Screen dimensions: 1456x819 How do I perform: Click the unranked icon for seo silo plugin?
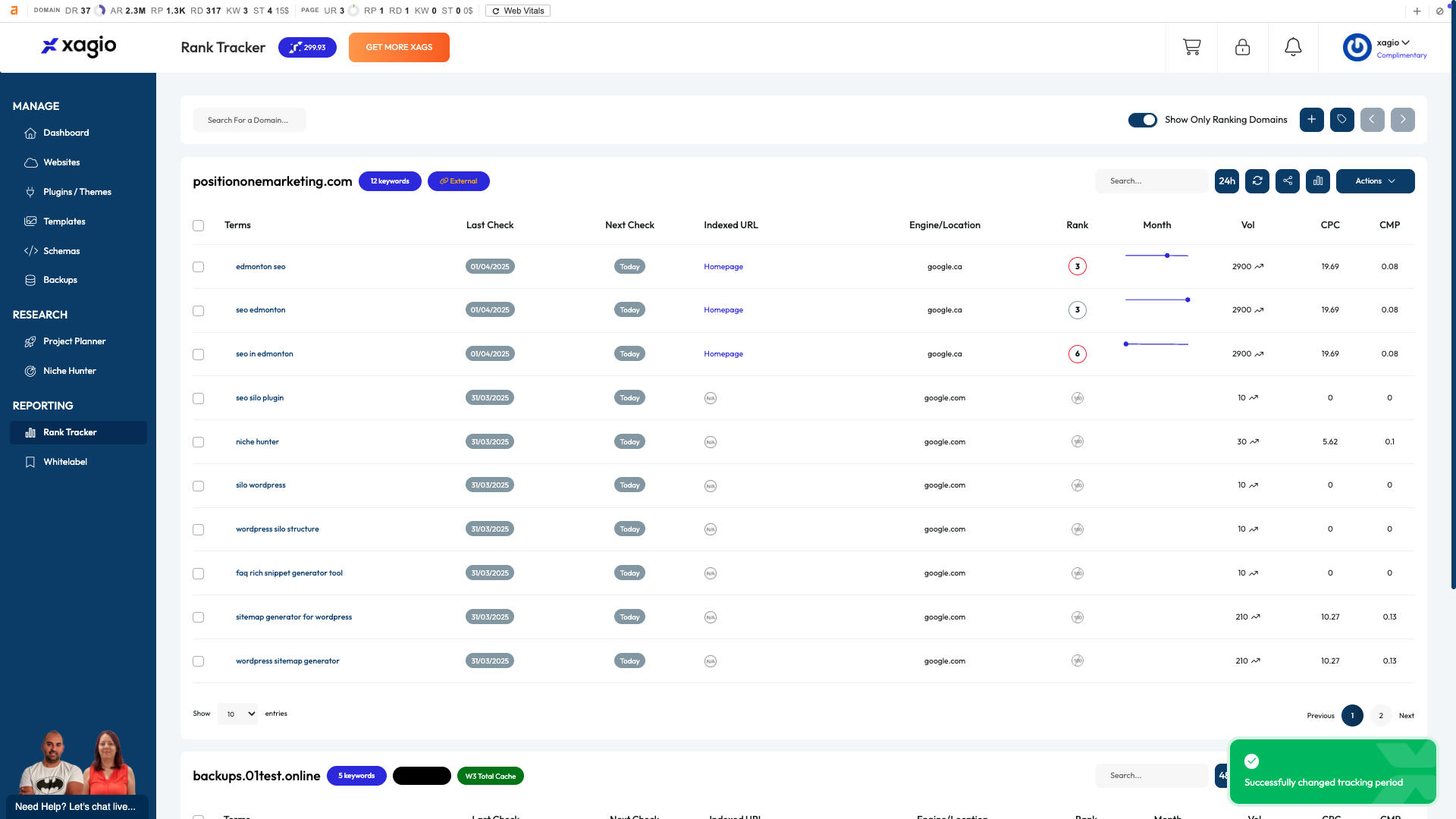(1077, 398)
